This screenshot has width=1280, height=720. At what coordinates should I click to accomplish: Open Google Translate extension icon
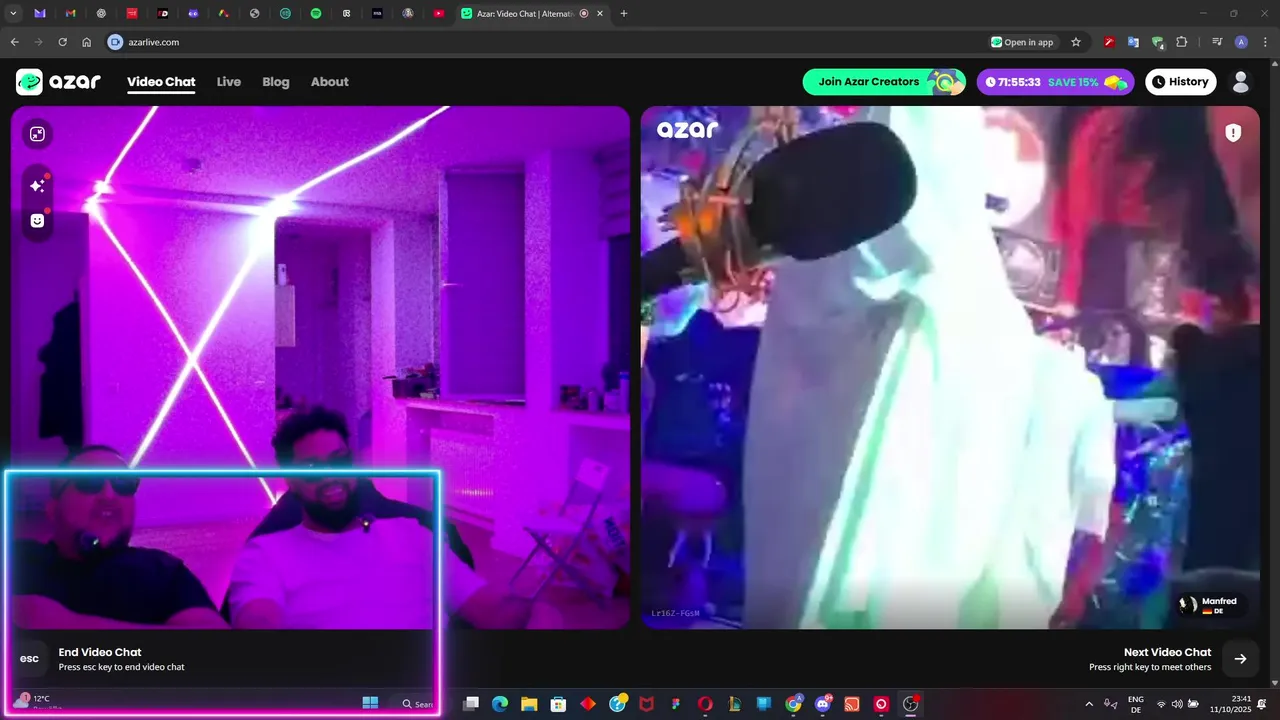coord(1133,42)
